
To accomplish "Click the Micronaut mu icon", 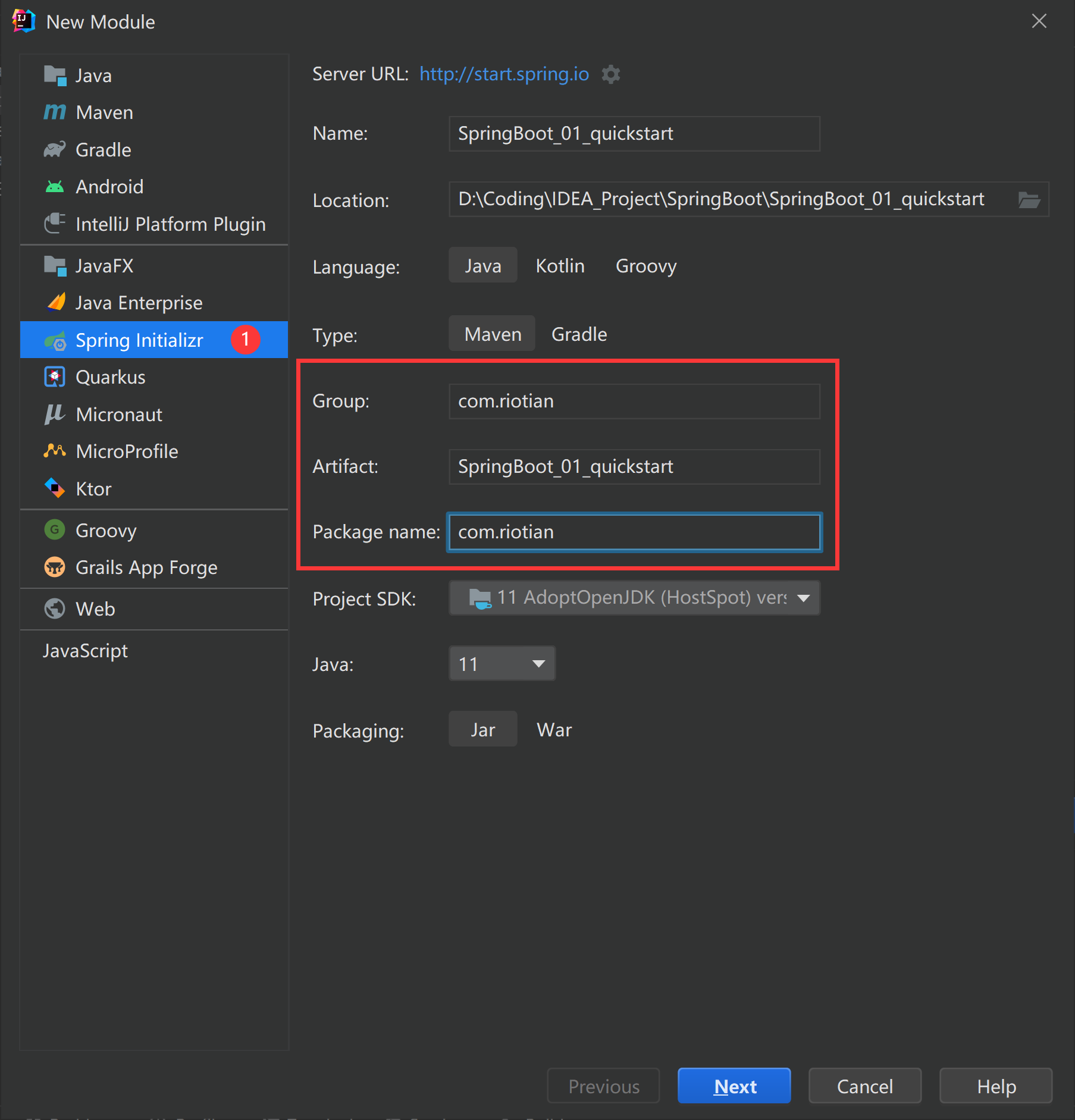I will [55, 415].
